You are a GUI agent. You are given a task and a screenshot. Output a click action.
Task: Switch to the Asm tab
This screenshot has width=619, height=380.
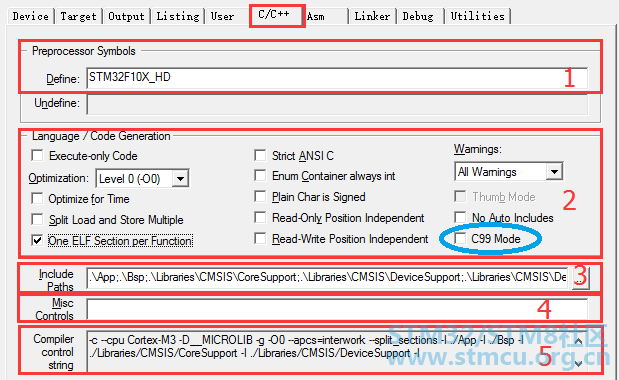tap(316, 17)
